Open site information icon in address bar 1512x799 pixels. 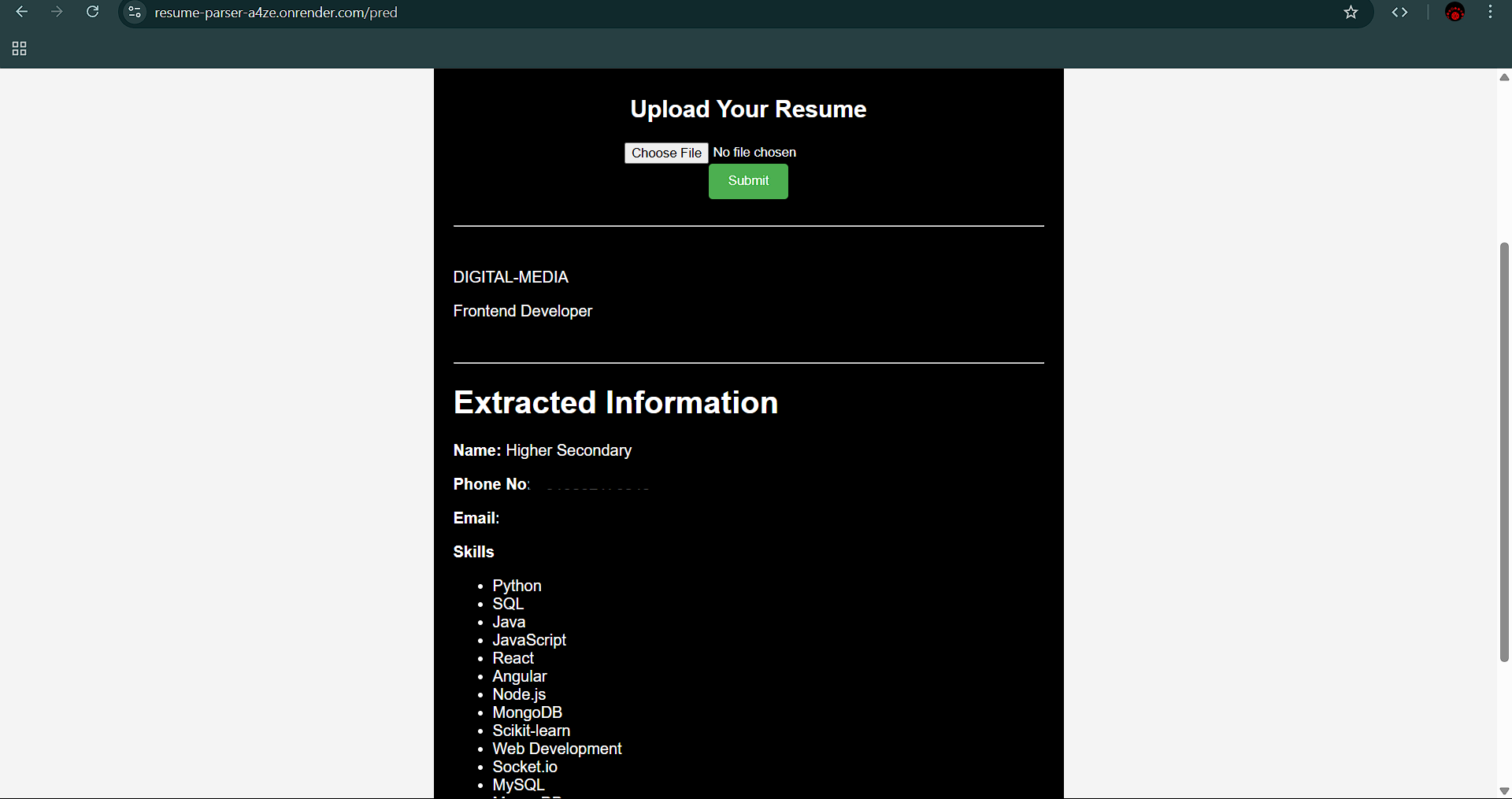(x=135, y=13)
